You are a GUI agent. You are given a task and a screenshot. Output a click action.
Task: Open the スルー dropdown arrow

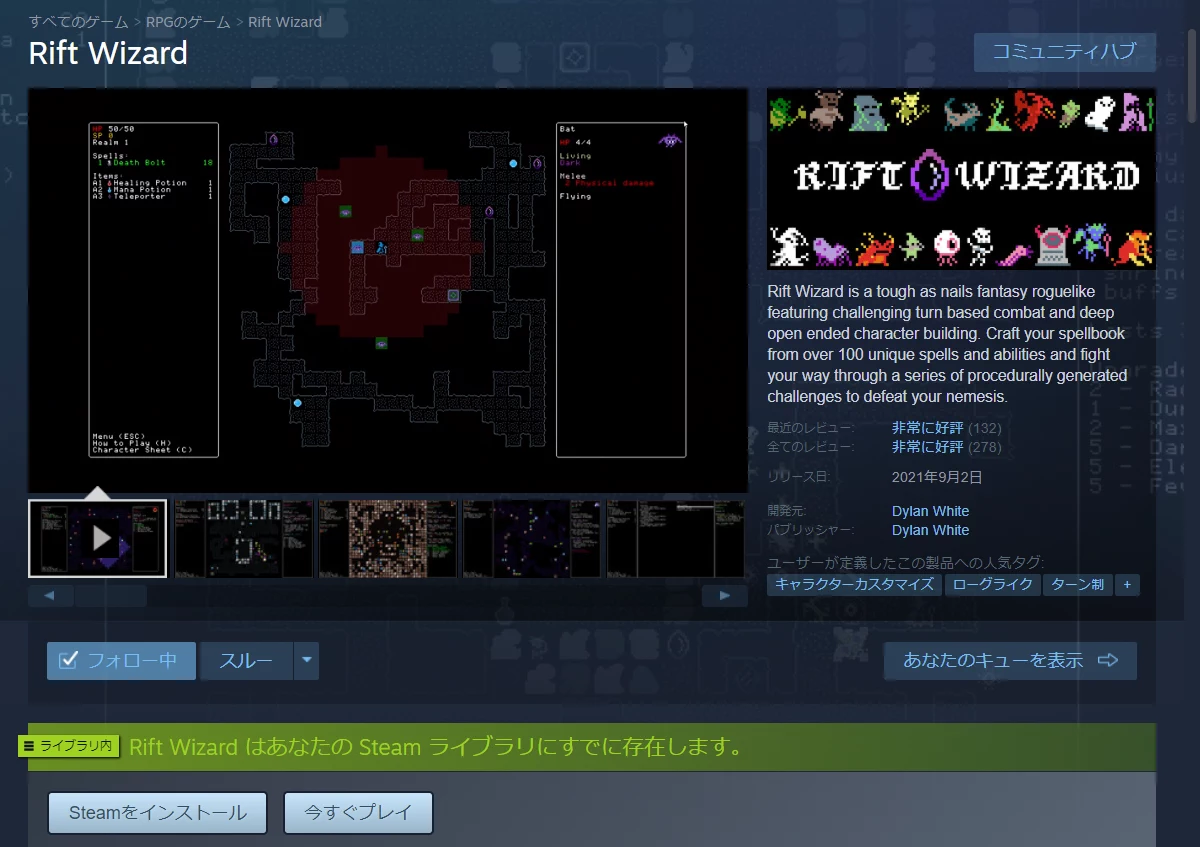click(x=307, y=661)
